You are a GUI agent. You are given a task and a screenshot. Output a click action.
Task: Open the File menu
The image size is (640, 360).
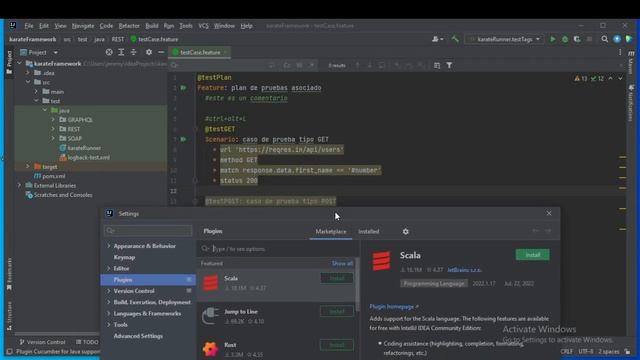coord(29,26)
